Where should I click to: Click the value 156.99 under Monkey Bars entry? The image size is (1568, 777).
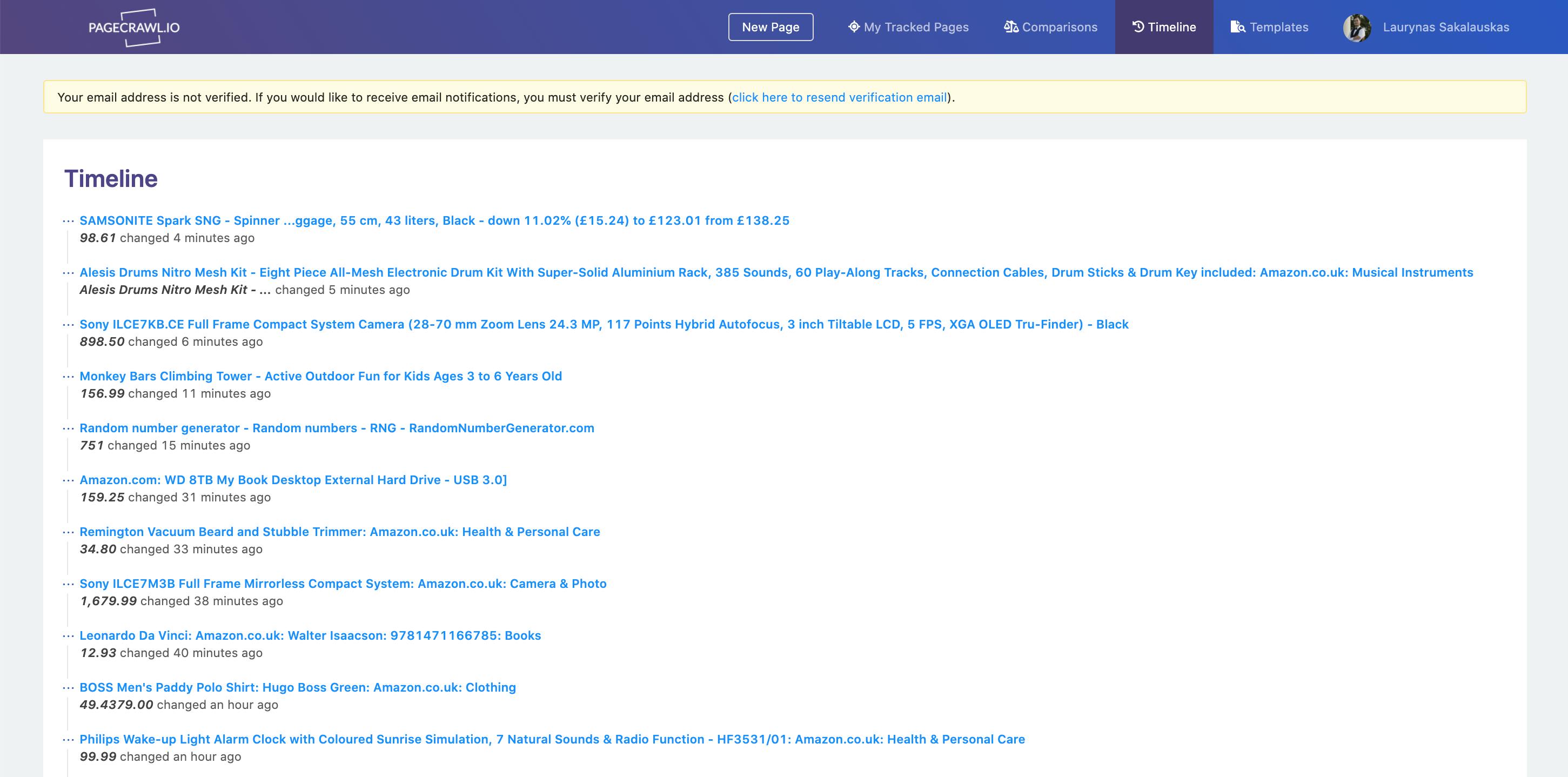[102, 393]
